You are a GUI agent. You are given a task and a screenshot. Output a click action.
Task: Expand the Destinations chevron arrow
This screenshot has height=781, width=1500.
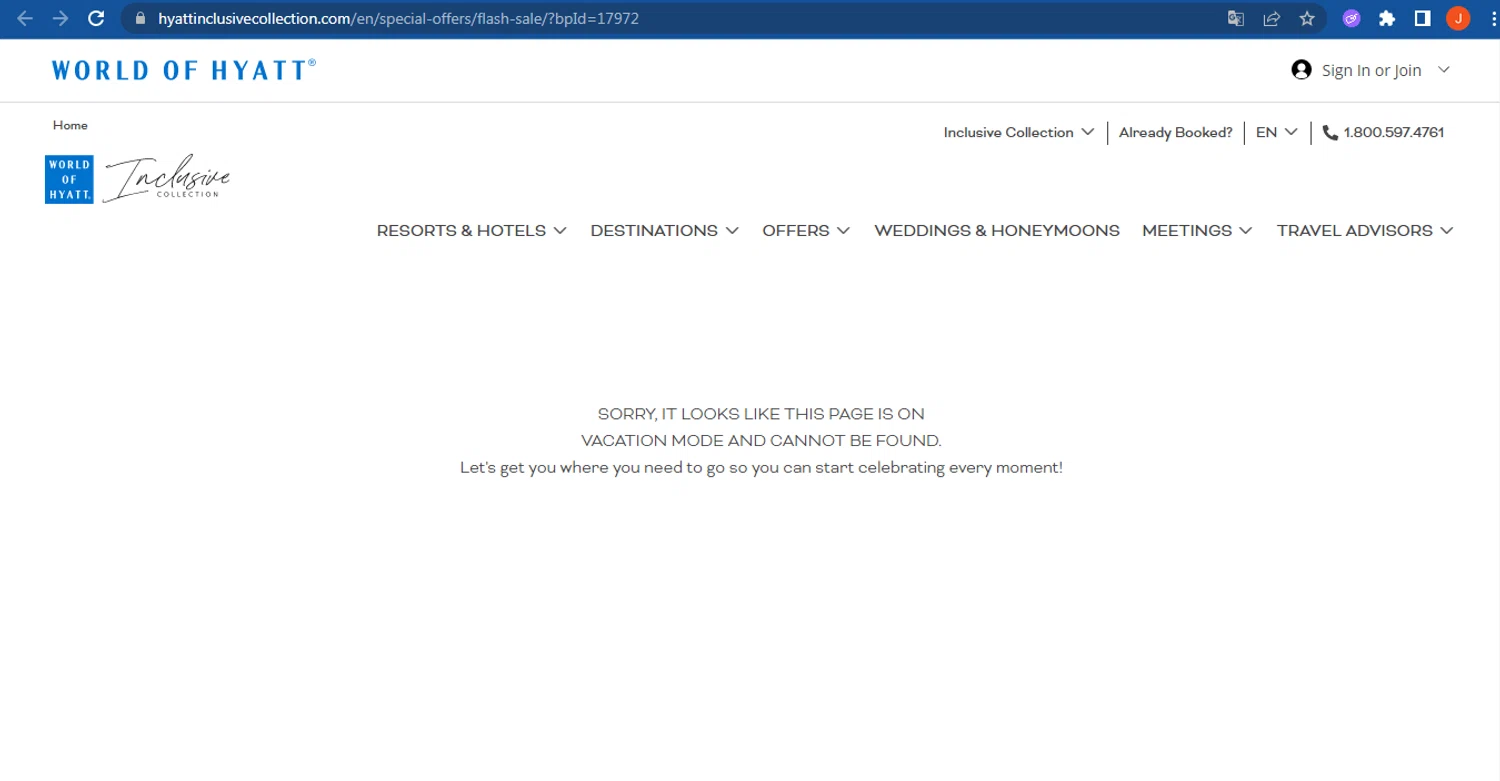pos(732,230)
